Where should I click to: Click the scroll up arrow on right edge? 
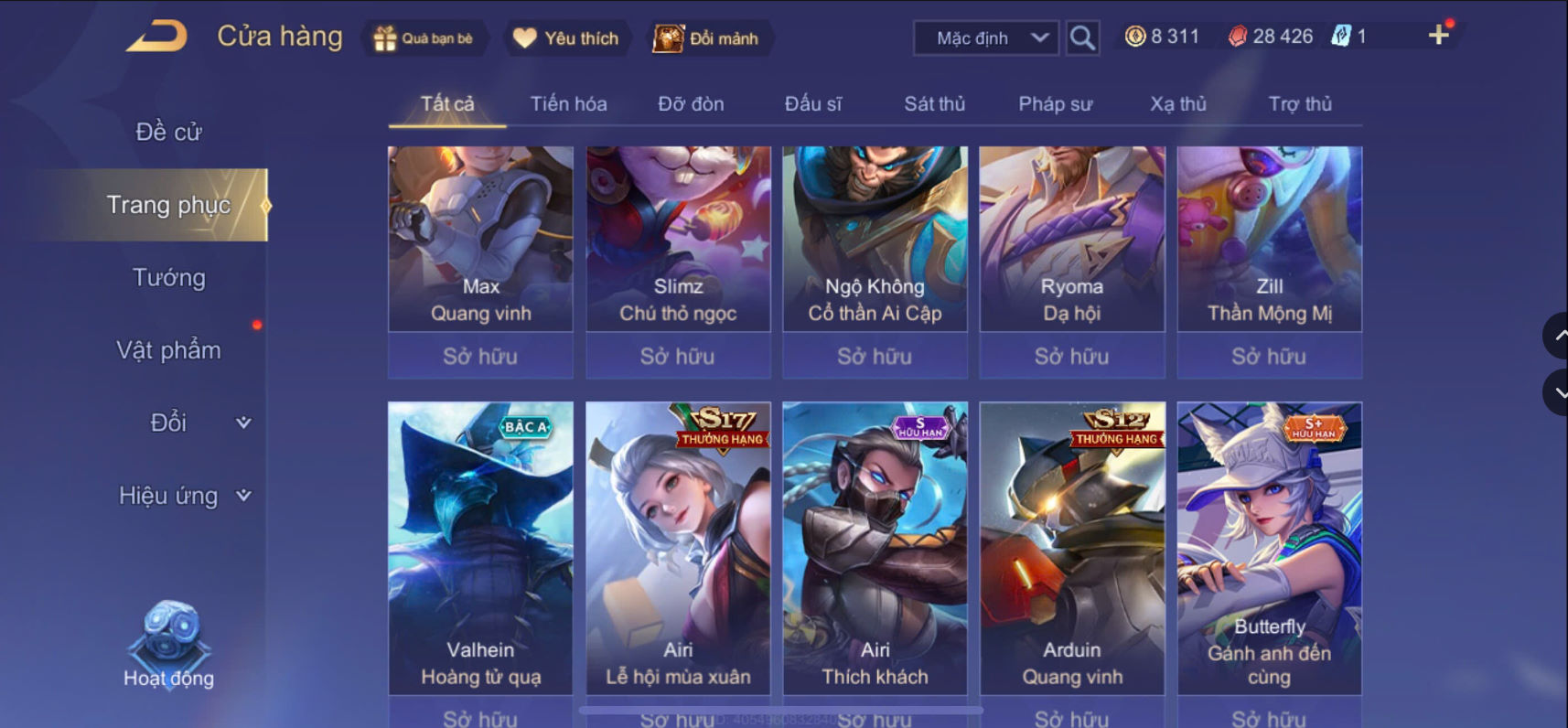coord(1557,336)
